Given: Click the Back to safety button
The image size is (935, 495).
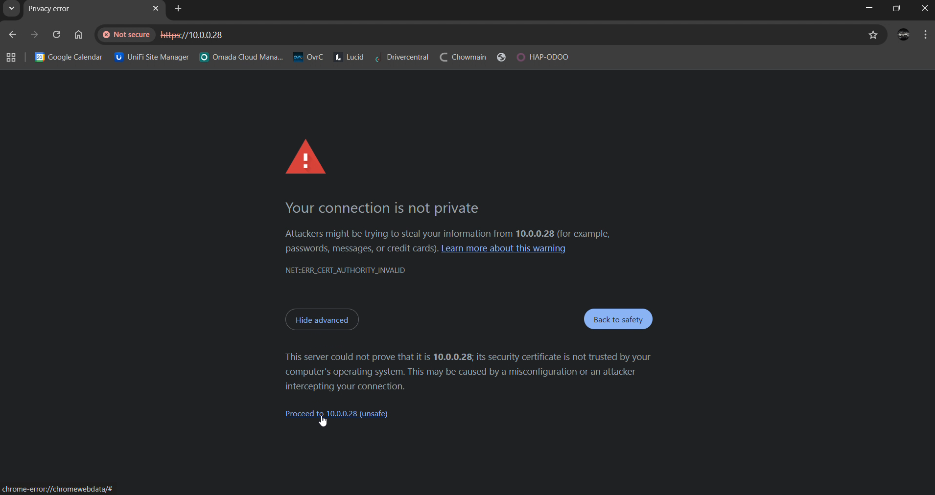Looking at the screenshot, I should [618, 320].
